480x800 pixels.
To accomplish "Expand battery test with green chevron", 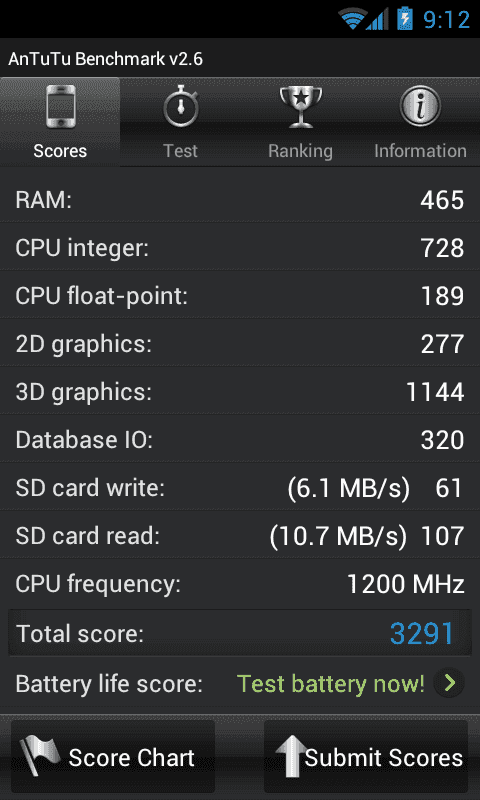I will (x=449, y=683).
